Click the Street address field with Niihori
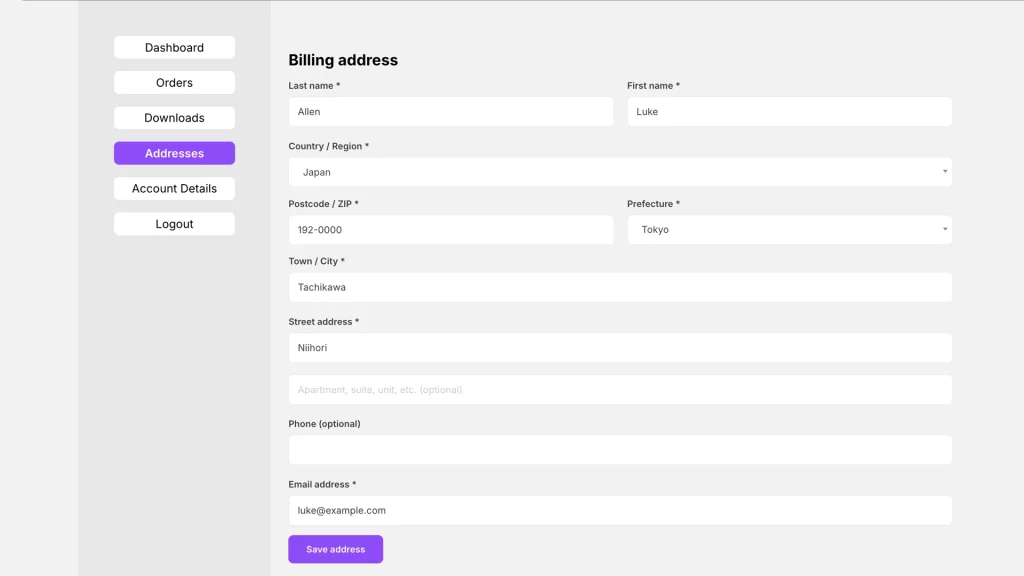Screen dimensions: 1024x576 tap(619, 348)
